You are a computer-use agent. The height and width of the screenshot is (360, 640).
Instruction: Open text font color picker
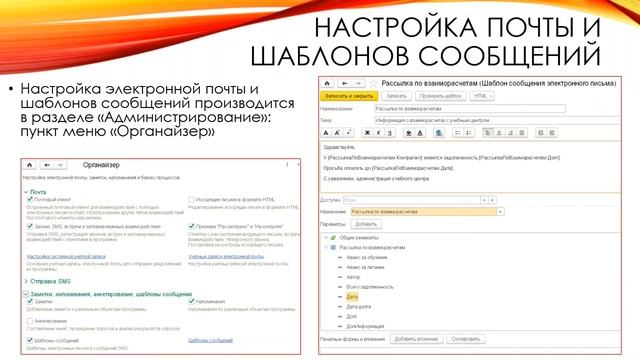420,133
